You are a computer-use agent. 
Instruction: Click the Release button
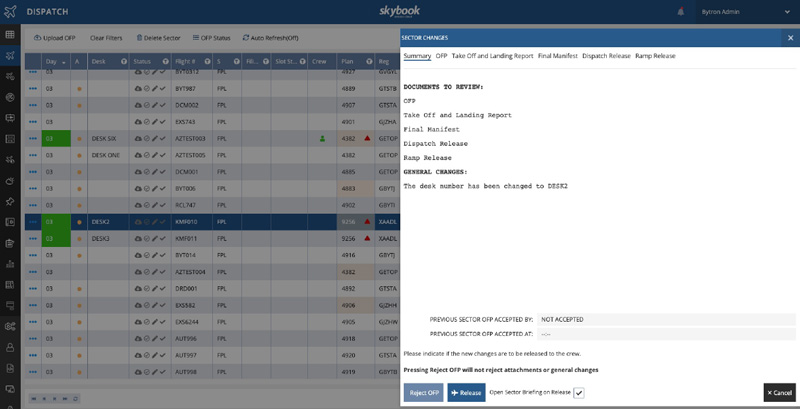click(x=466, y=393)
